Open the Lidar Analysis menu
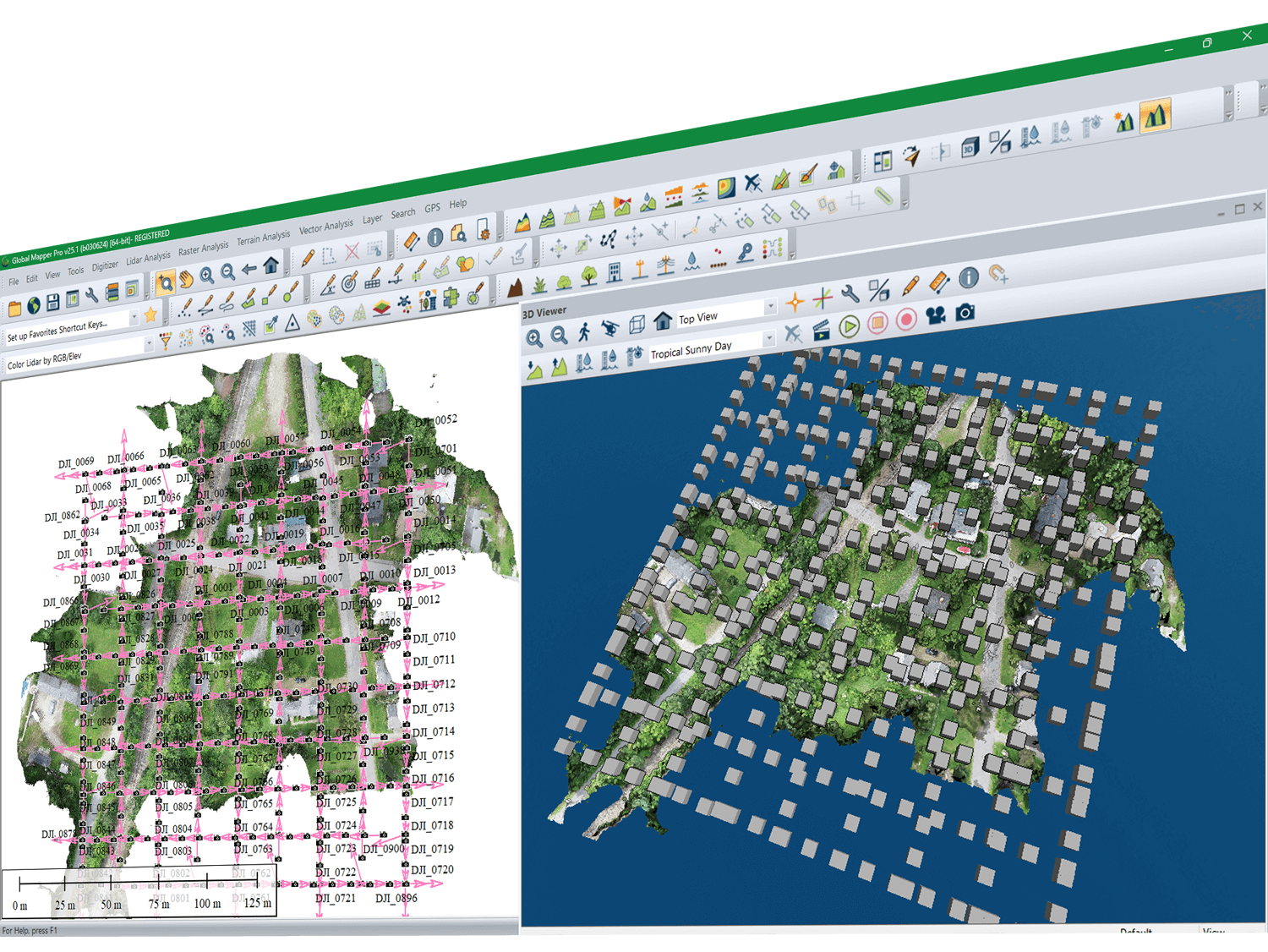 148,258
